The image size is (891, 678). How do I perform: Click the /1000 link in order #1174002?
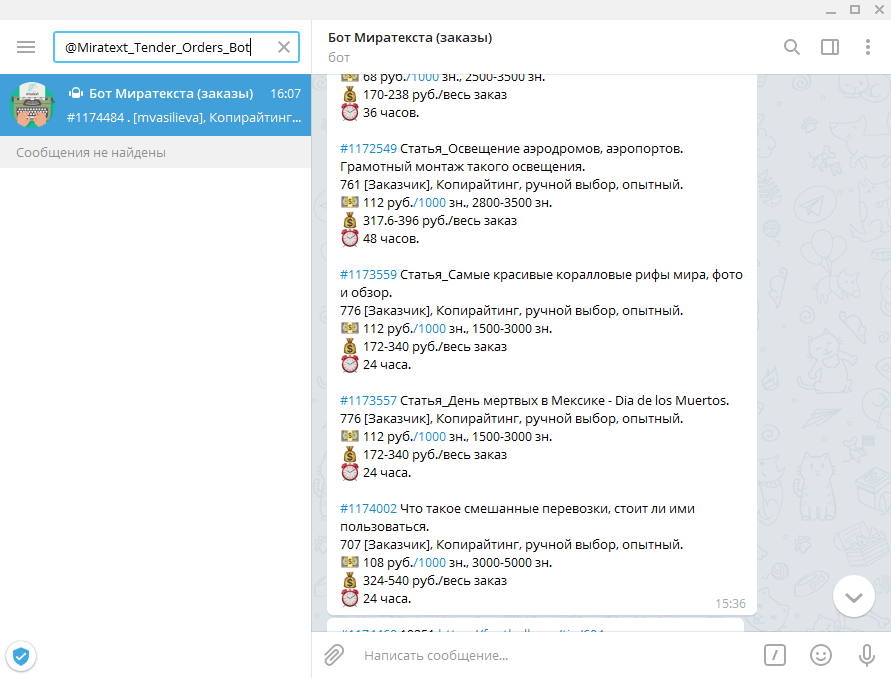click(x=430, y=563)
